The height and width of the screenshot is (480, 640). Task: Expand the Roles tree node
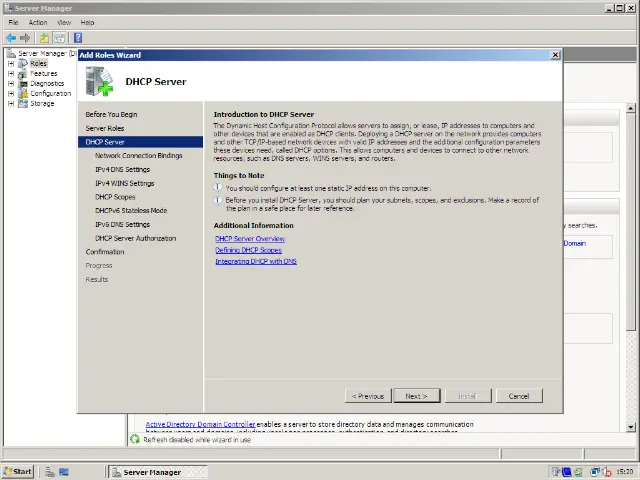tap(11, 64)
